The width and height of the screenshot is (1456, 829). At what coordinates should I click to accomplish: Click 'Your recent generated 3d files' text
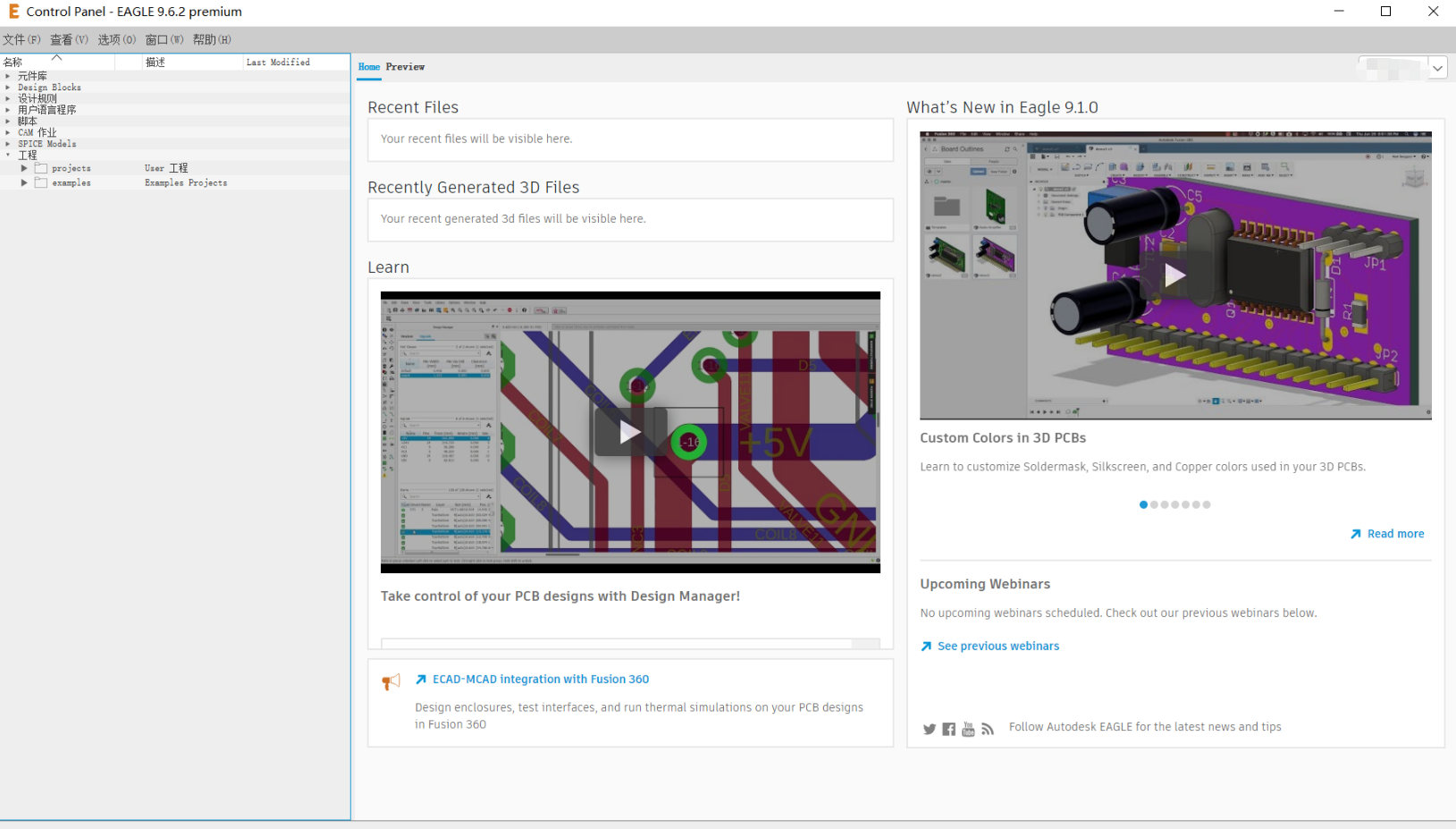513,219
